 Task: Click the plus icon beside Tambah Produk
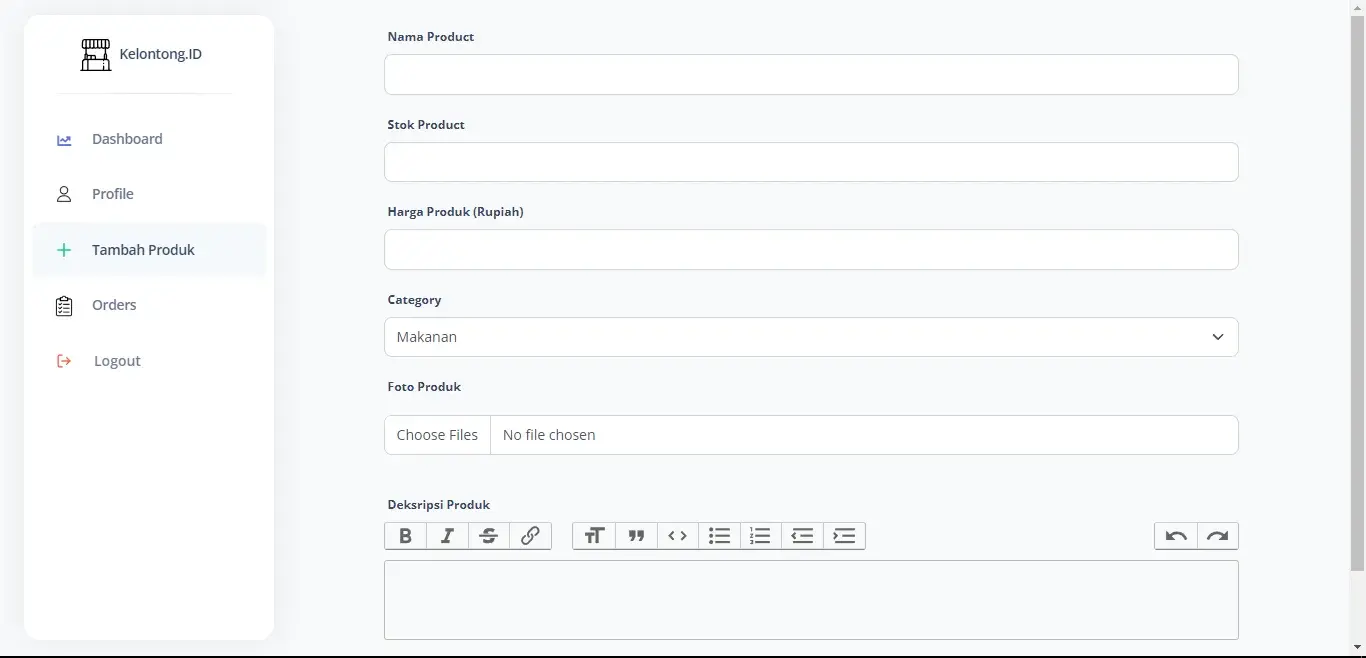[64, 250]
